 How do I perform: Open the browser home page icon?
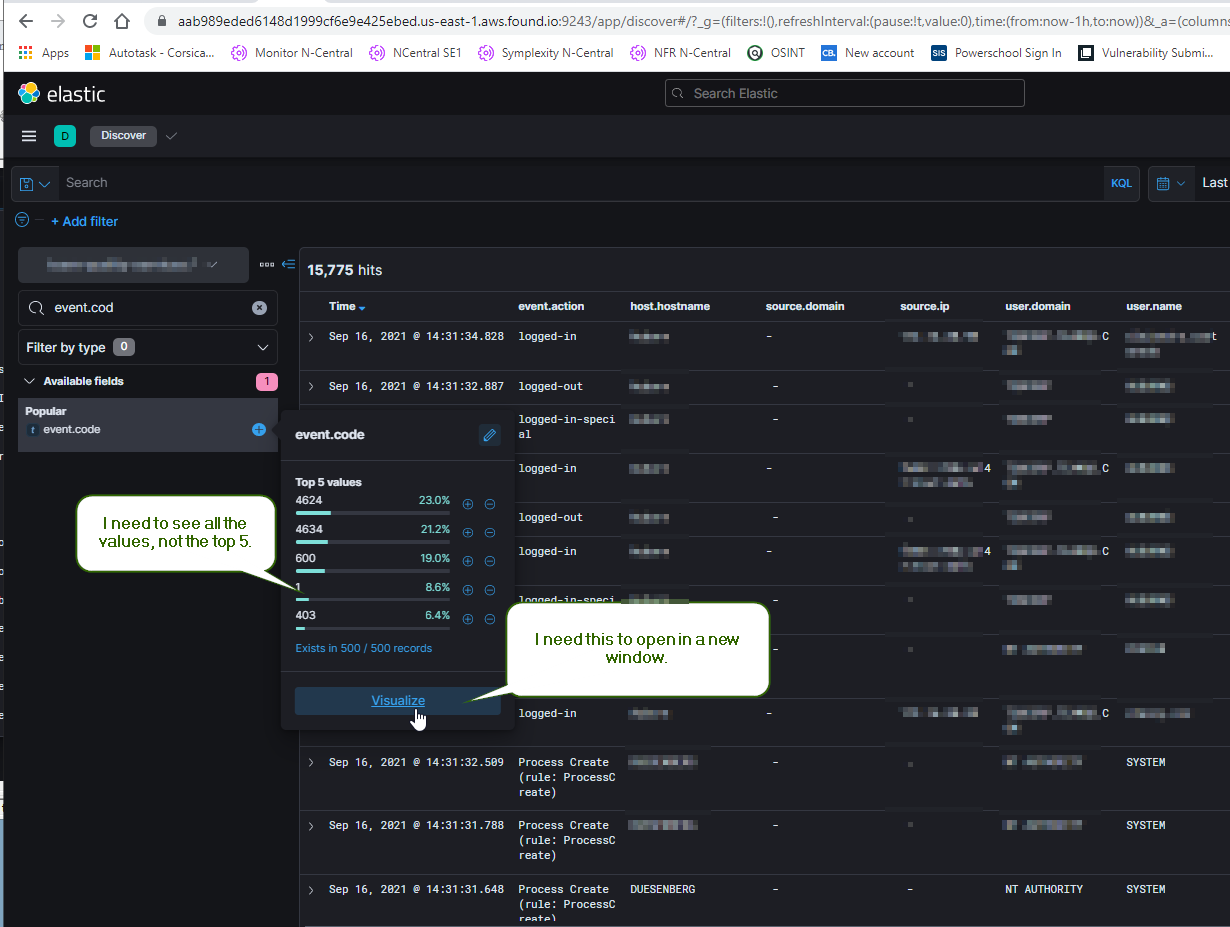[122, 21]
